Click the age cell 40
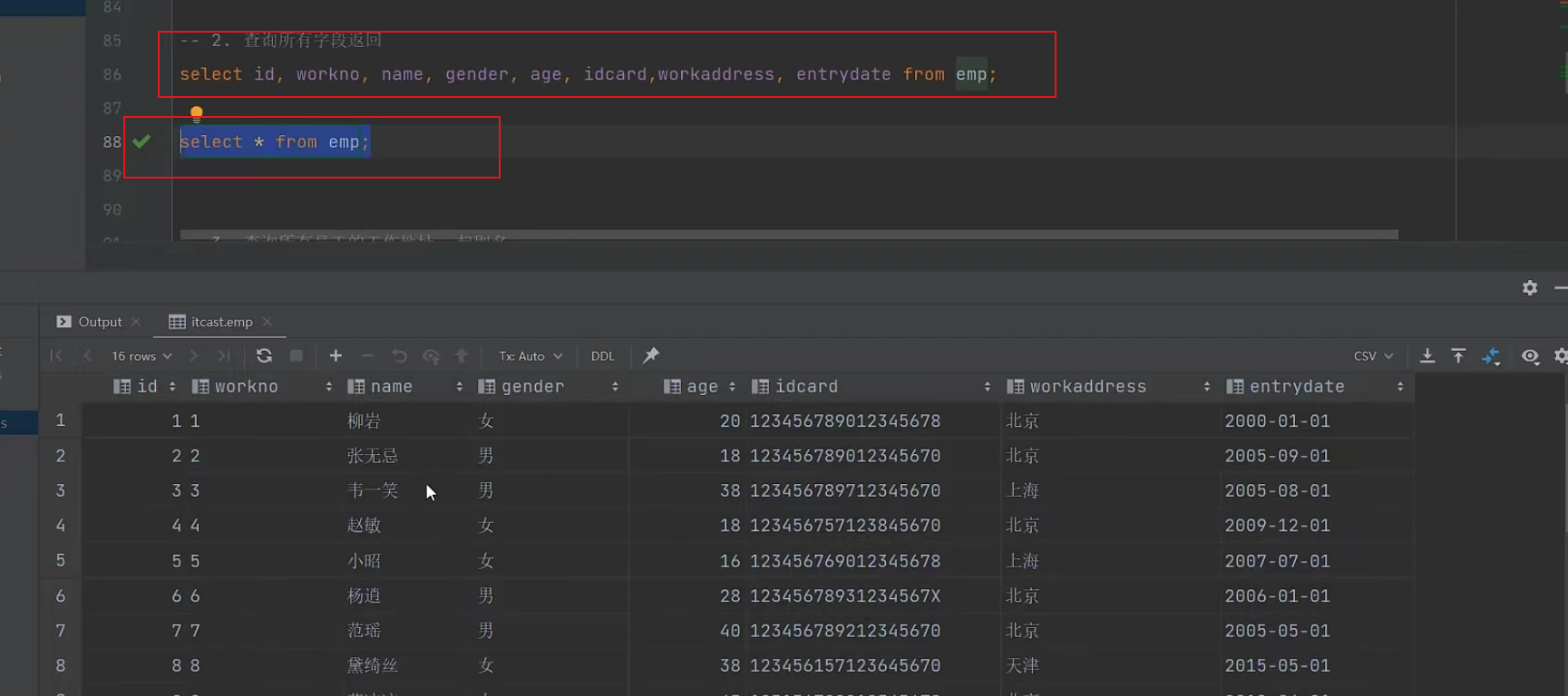1568x696 pixels. click(x=730, y=631)
